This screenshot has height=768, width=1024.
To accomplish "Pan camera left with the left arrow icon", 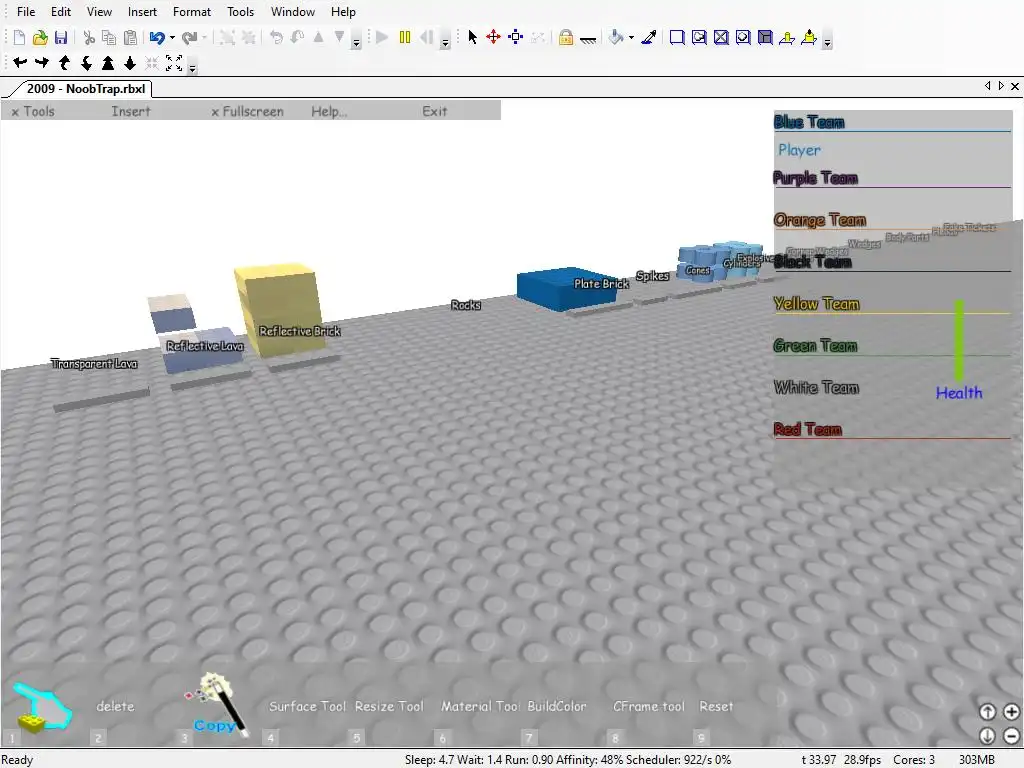I will point(20,63).
